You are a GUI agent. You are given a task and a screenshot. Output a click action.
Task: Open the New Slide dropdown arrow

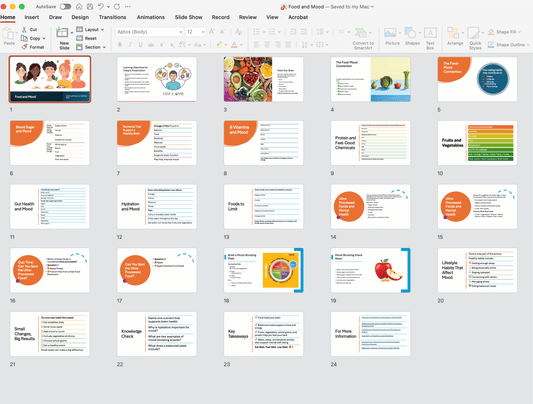pyautogui.click(x=72, y=33)
